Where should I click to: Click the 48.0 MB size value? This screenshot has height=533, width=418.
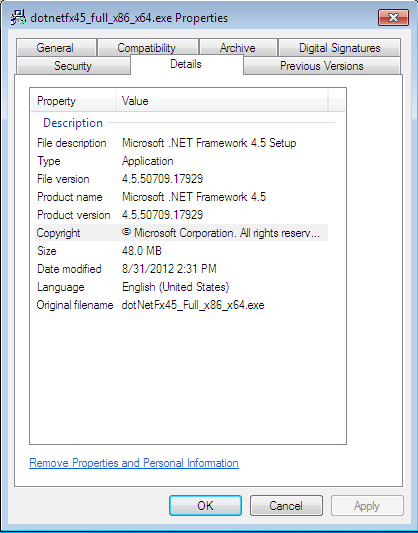(x=142, y=251)
